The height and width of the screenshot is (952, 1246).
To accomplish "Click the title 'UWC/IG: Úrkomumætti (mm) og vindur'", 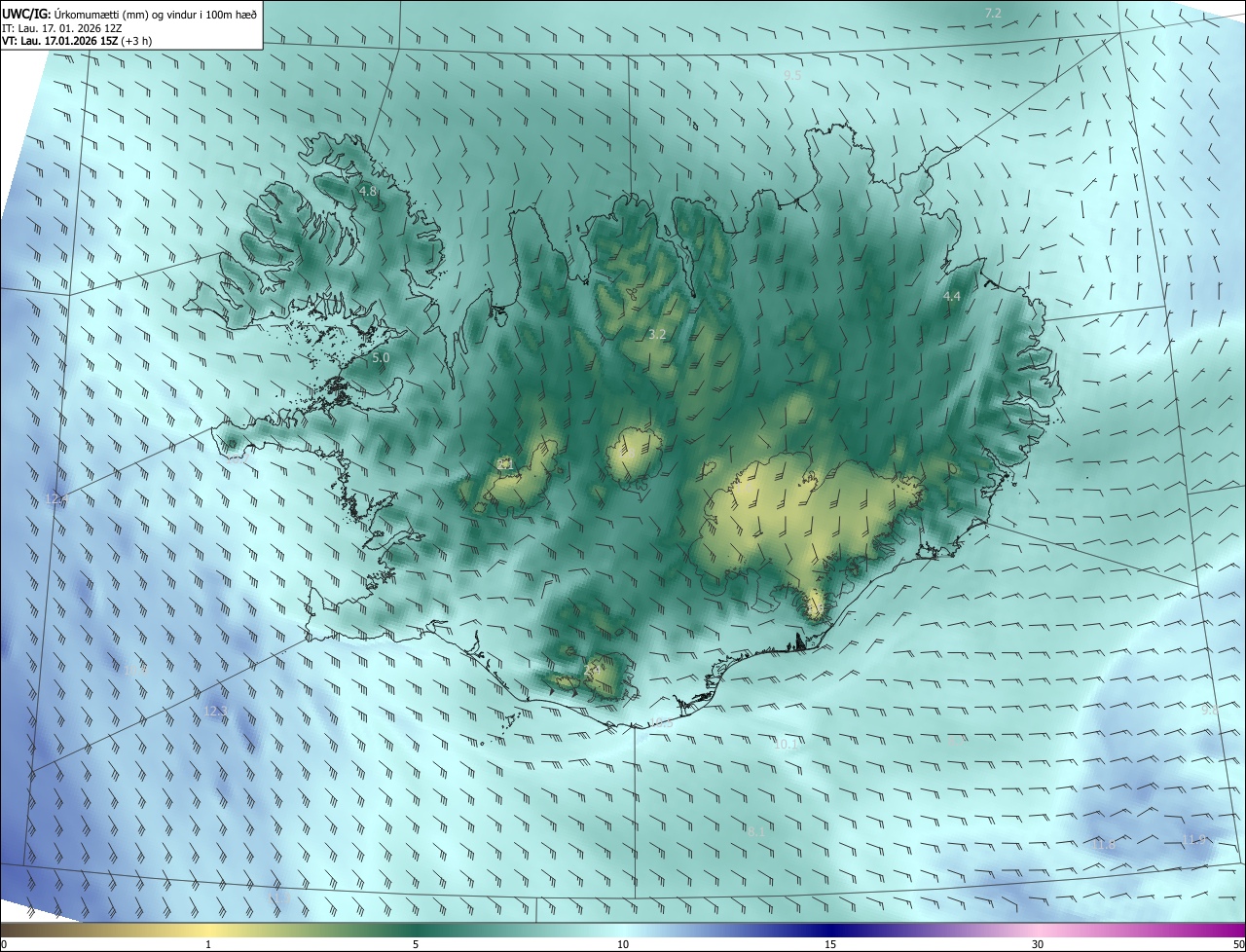I will point(129,14).
